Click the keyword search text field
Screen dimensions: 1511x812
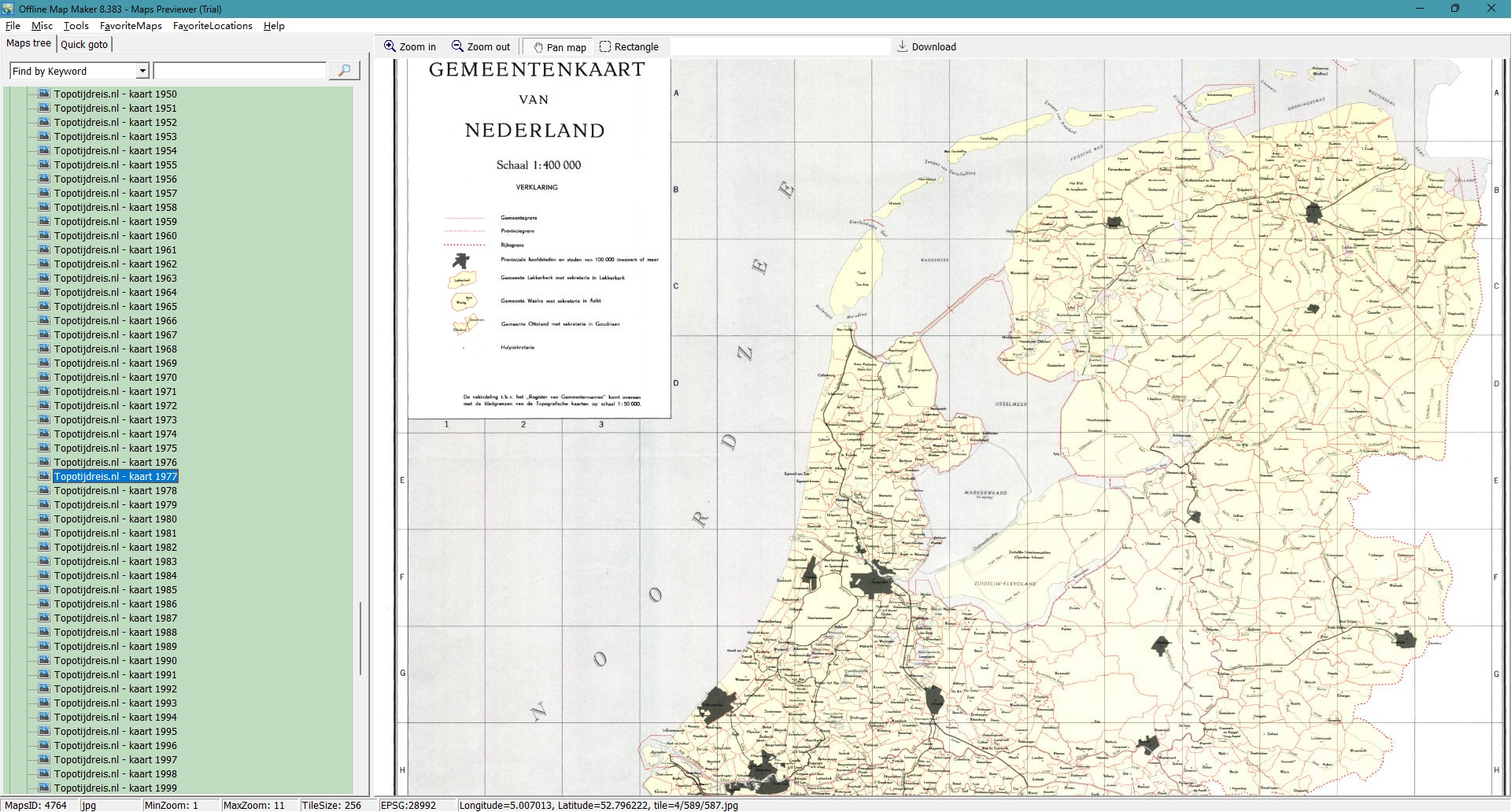(x=239, y=72)
